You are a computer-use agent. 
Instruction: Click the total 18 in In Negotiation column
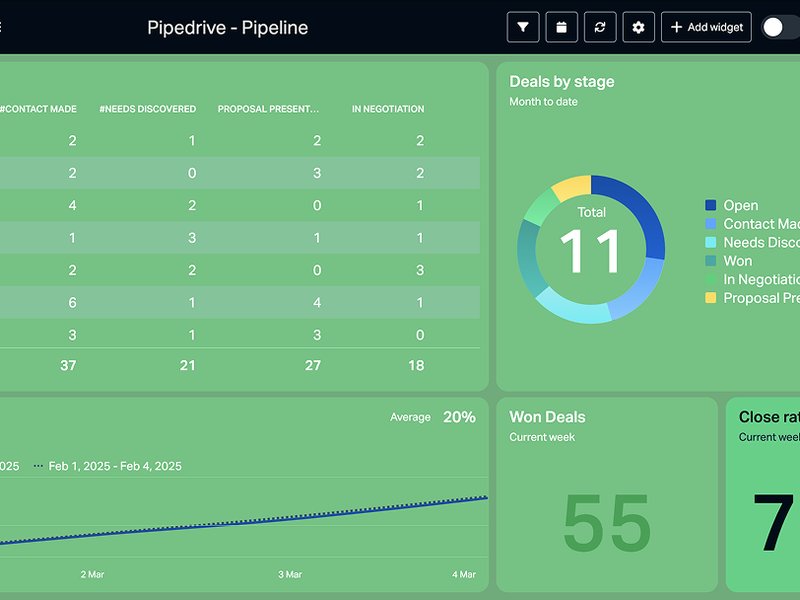coord(416,365)
